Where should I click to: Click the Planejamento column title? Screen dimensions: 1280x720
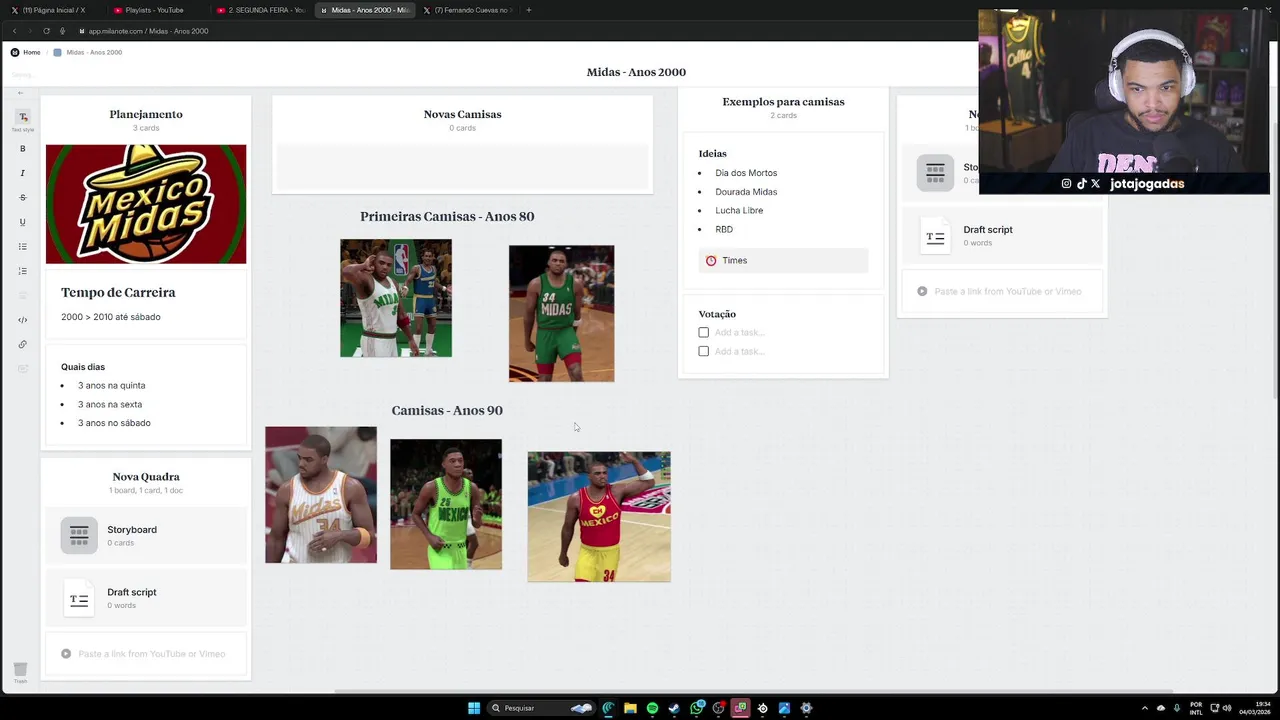(x=146, y=114)
